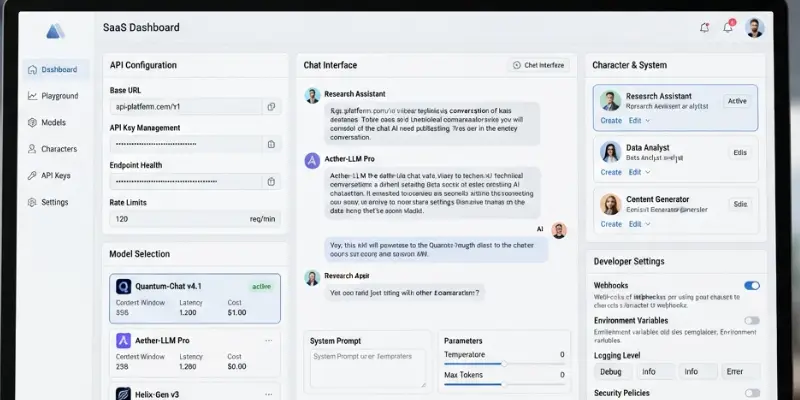Expand Edit dropdown on Research Assistant card
800x400 pixels.
639,120
